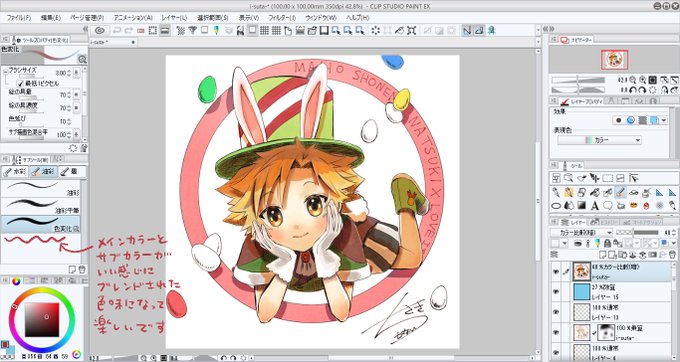The height and width of the screenshot is (362, 680).
Task: Select the Ellipse figure tool
Action: 556,206
